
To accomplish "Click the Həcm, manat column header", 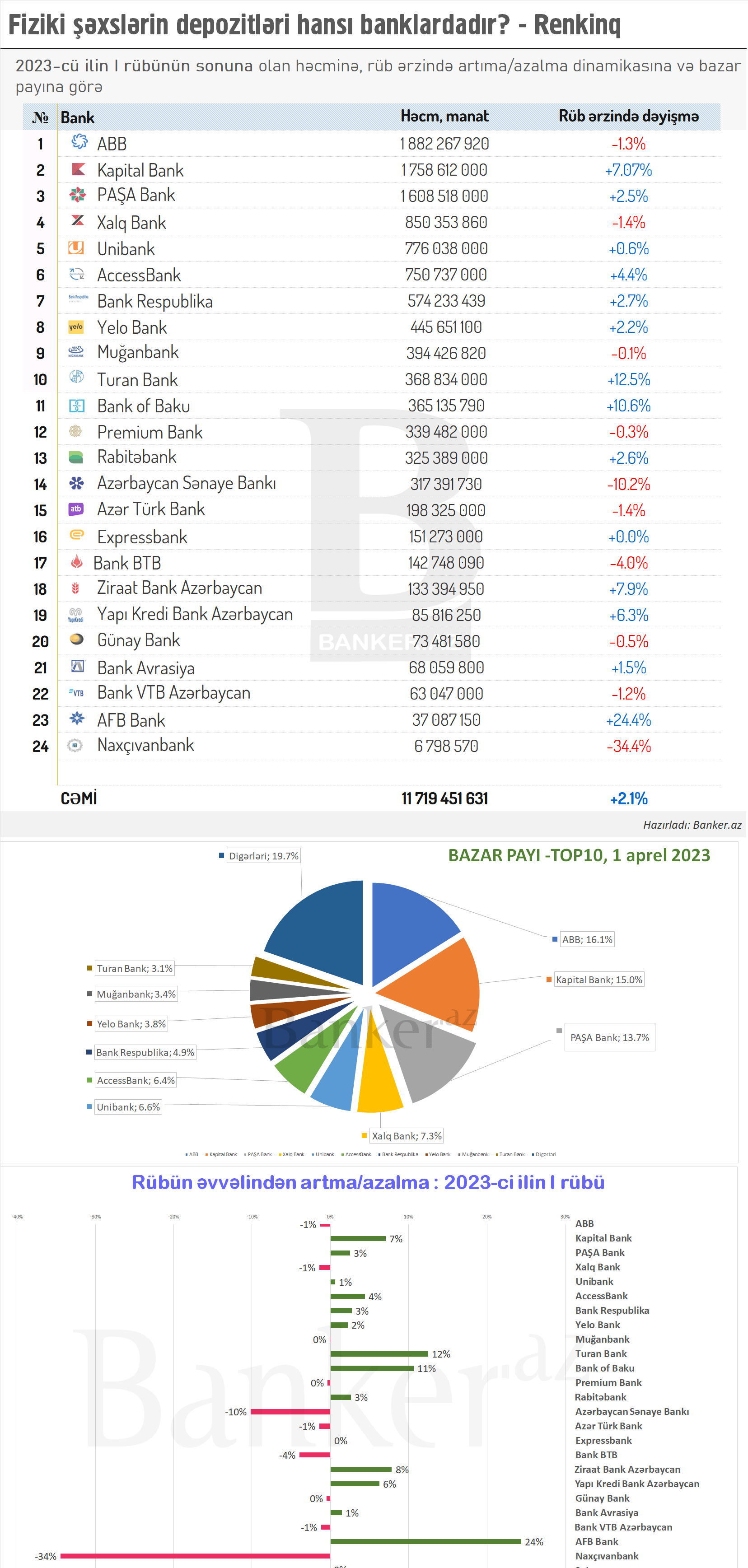I will point(444,116).
